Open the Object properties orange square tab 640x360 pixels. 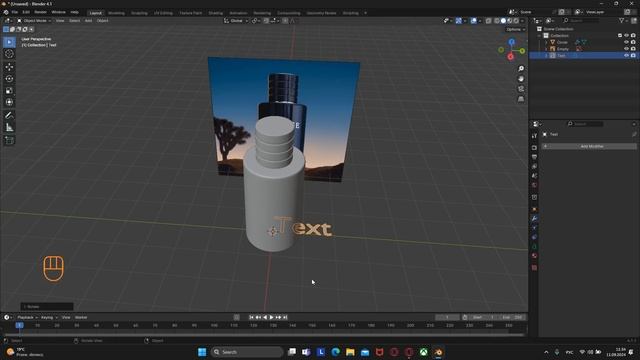(x=534, y=209)
